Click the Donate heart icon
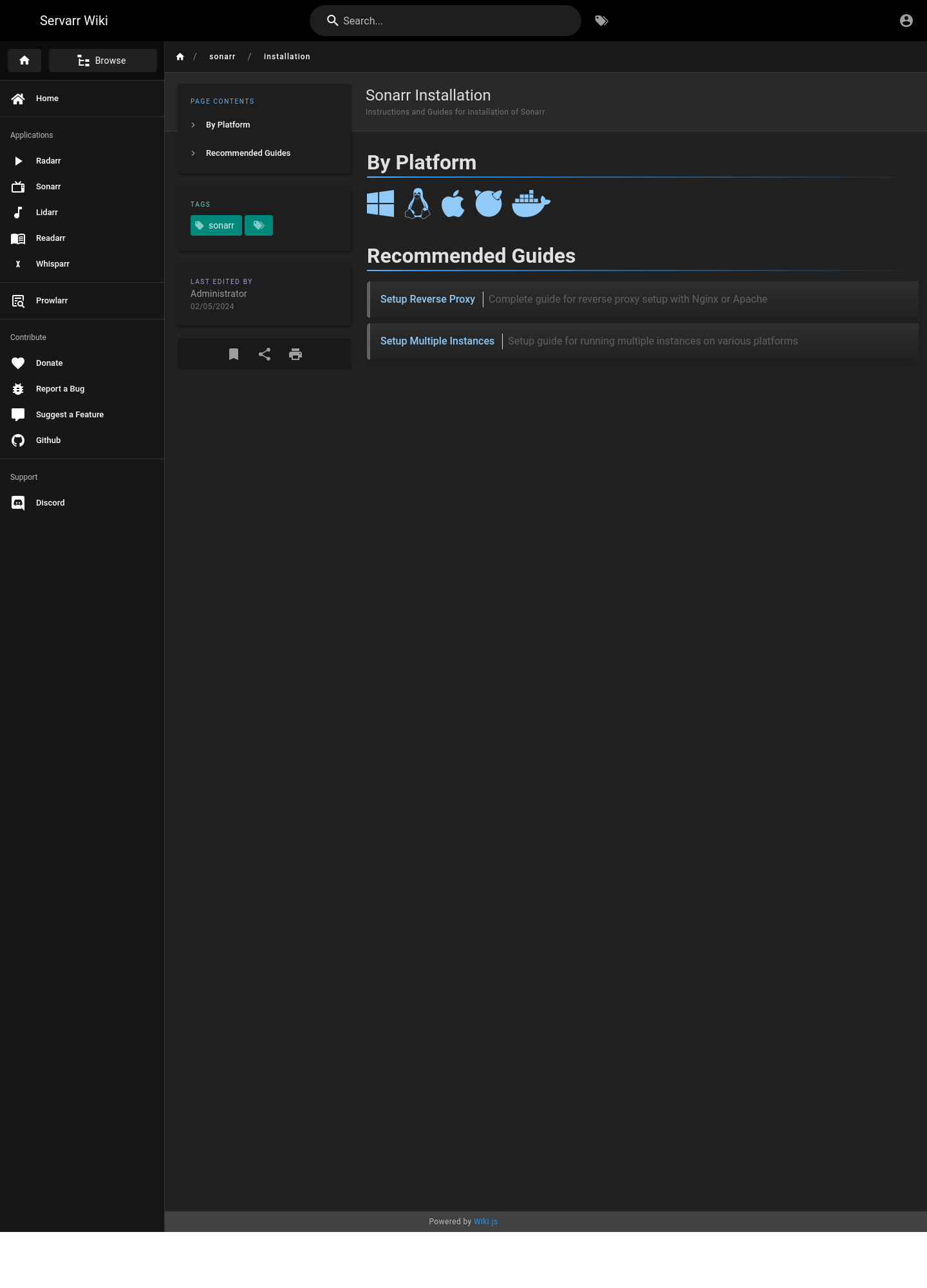 [x=18, y=363]
